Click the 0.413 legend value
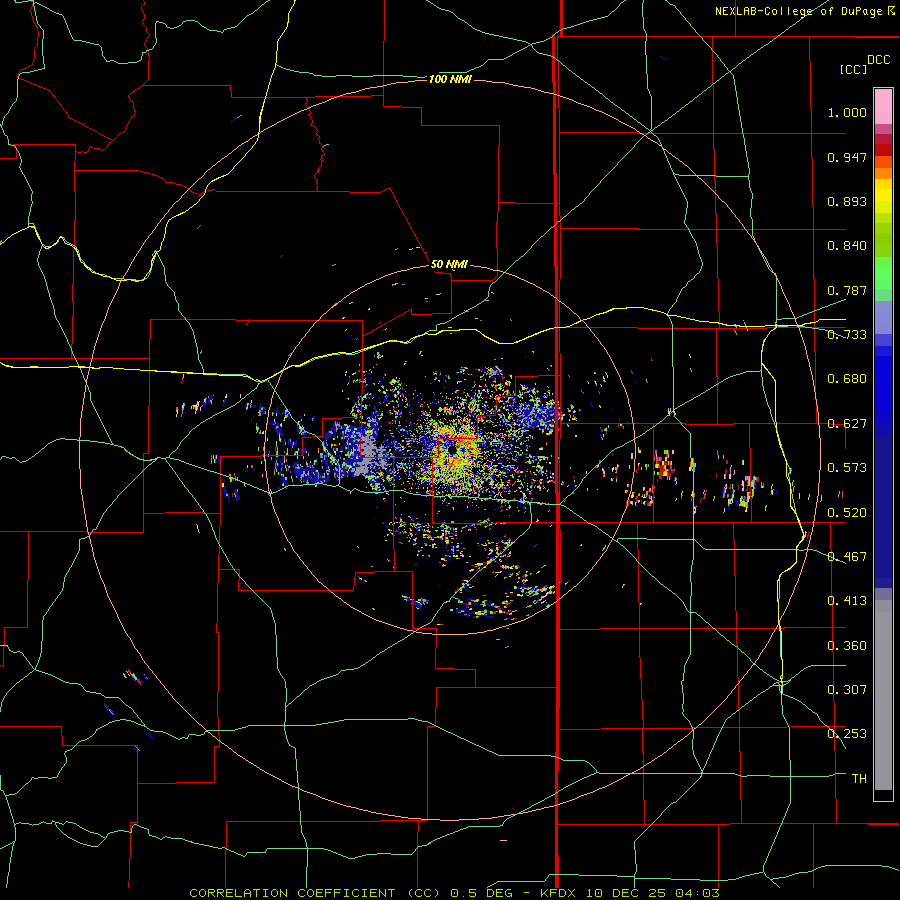The width and height of the screenshot is (900, 900). (847, 601)
